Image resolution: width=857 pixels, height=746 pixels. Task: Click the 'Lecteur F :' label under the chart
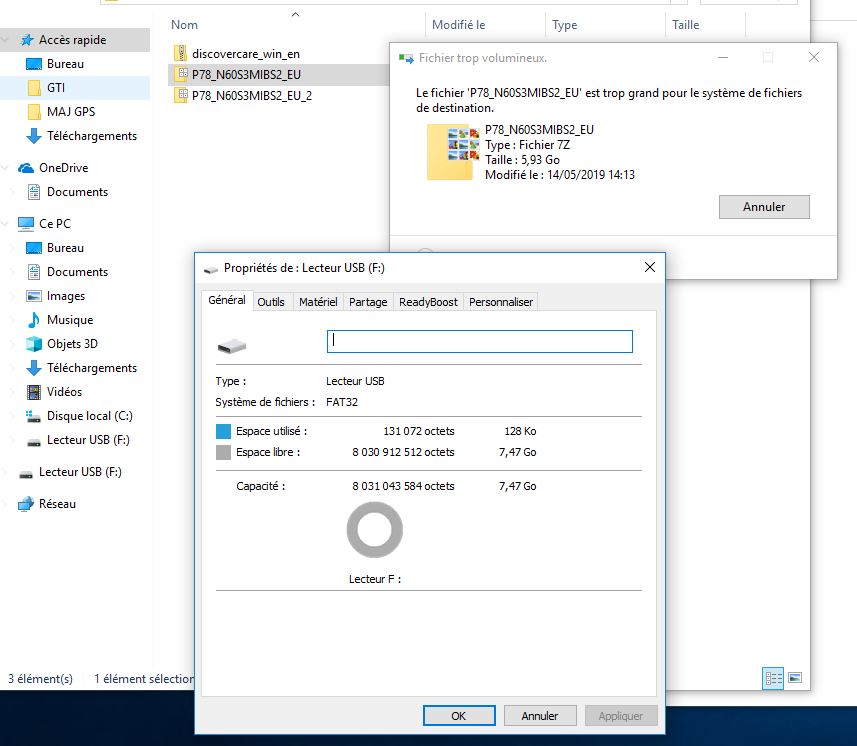click(x=375, y=579)
